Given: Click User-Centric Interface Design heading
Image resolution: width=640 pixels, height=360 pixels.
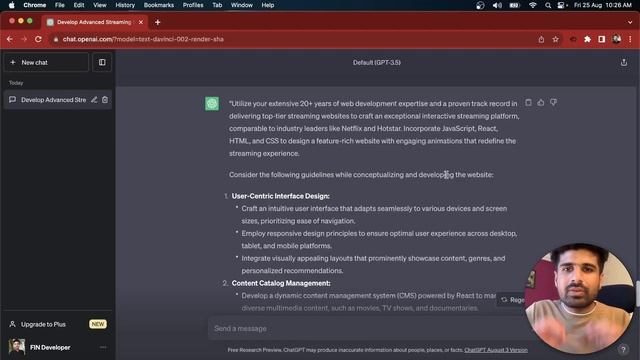Looking at the screenshot, I should point(280,196).
